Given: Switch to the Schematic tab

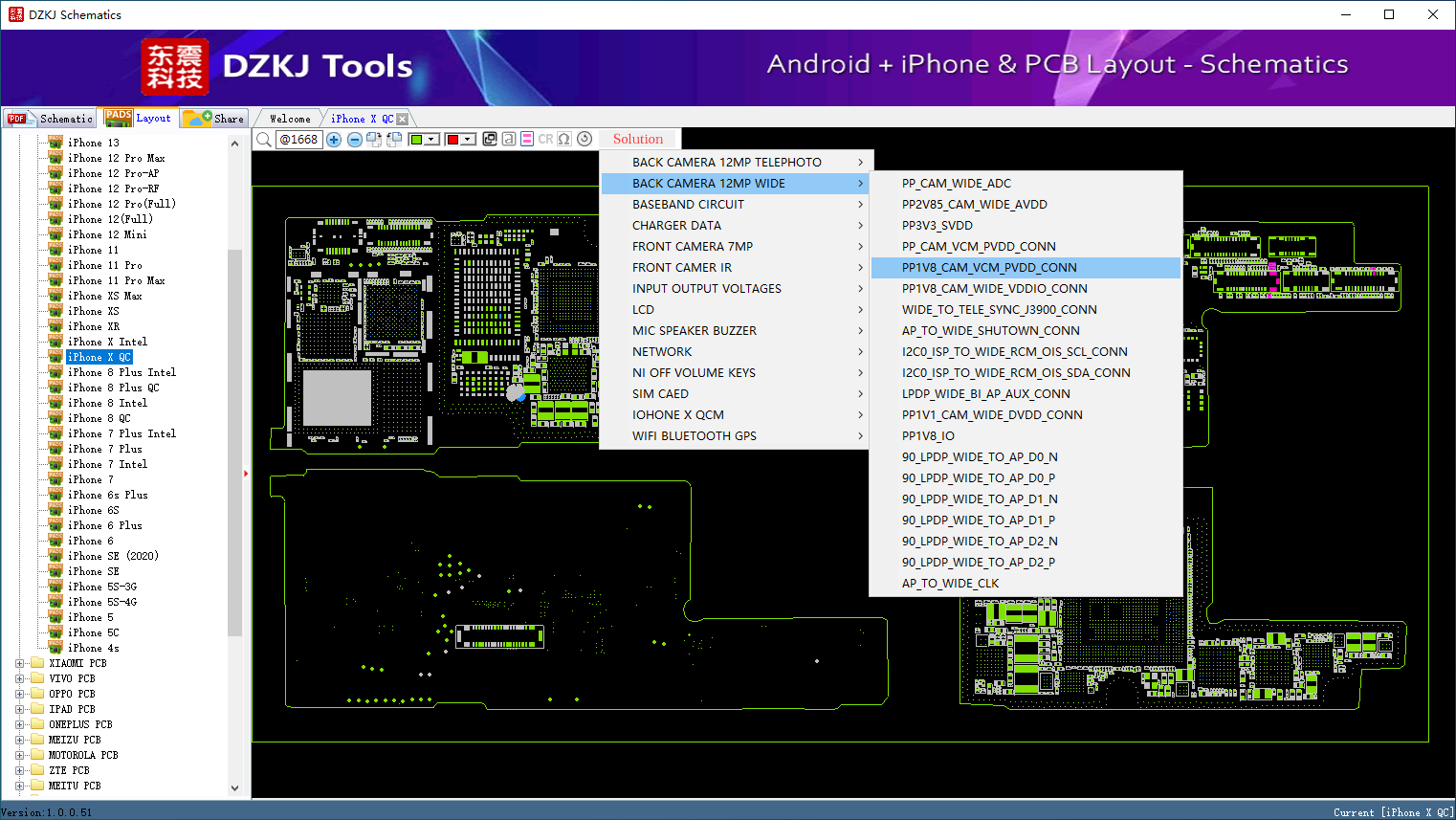Looking at the screenshot, I should pyautogui.click(x=50, y=119).
